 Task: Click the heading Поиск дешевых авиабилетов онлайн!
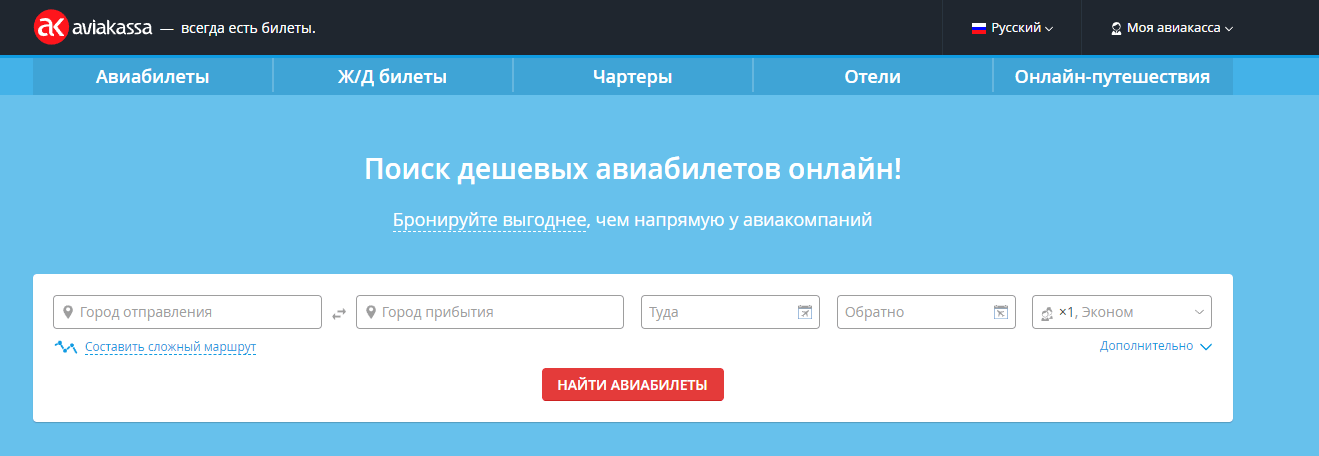(x=633, y=168)
